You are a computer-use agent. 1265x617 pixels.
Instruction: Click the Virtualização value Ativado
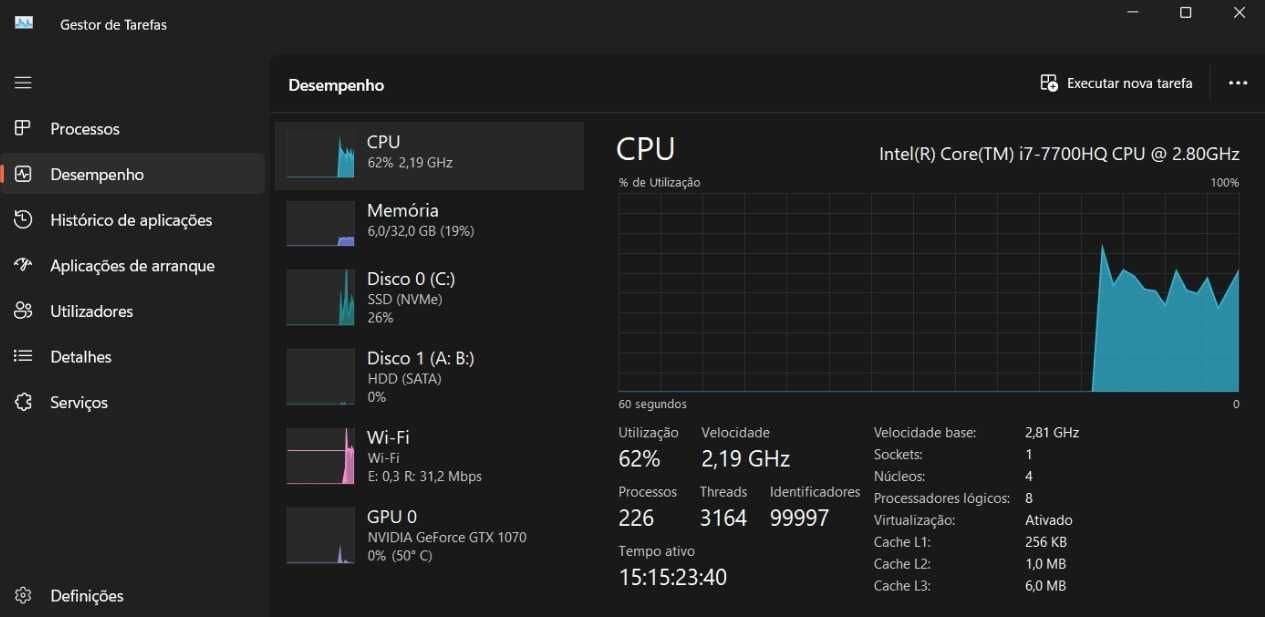pos(1049,520)
